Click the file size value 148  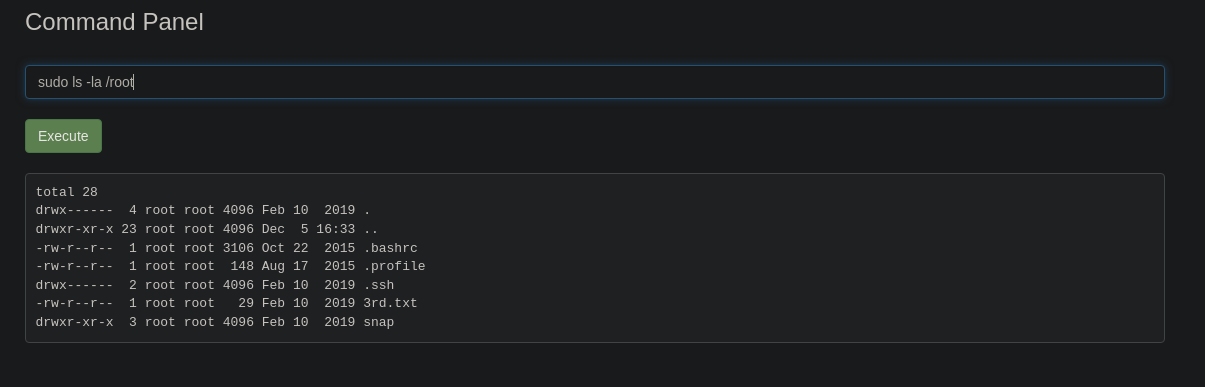tap(242, 266)
